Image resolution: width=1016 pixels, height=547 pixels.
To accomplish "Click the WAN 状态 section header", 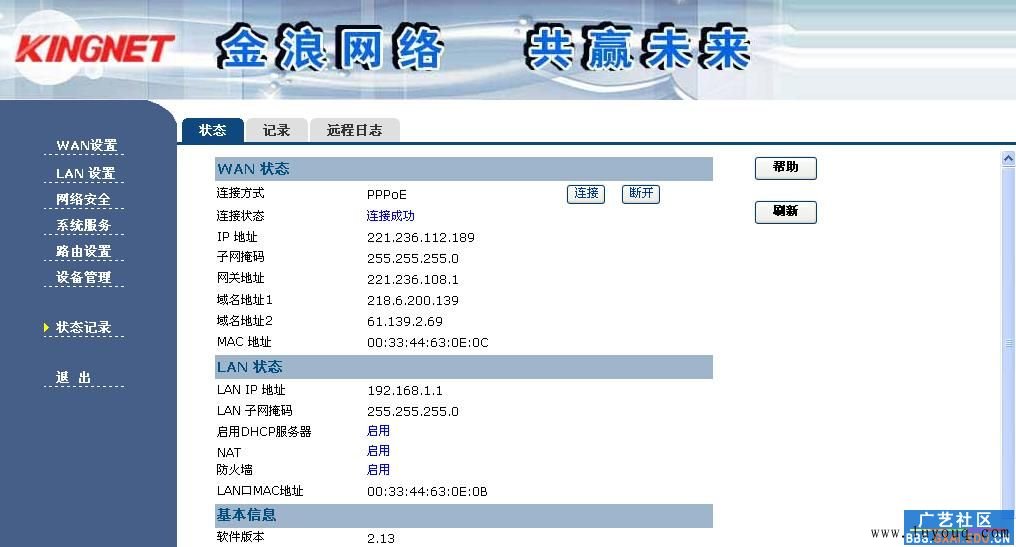I will pyautogui.click(x=464, y=169).
